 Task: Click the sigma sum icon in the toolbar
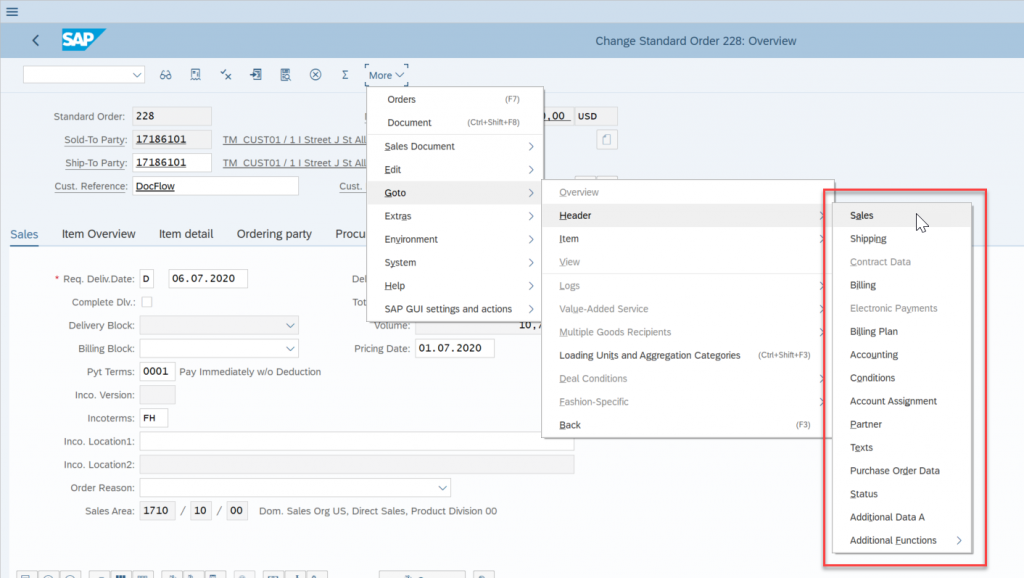click(x=345, y=75)
